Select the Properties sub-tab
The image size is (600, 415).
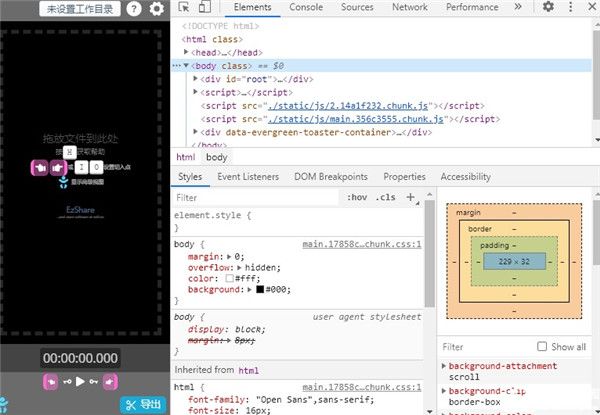click(404, 177)
